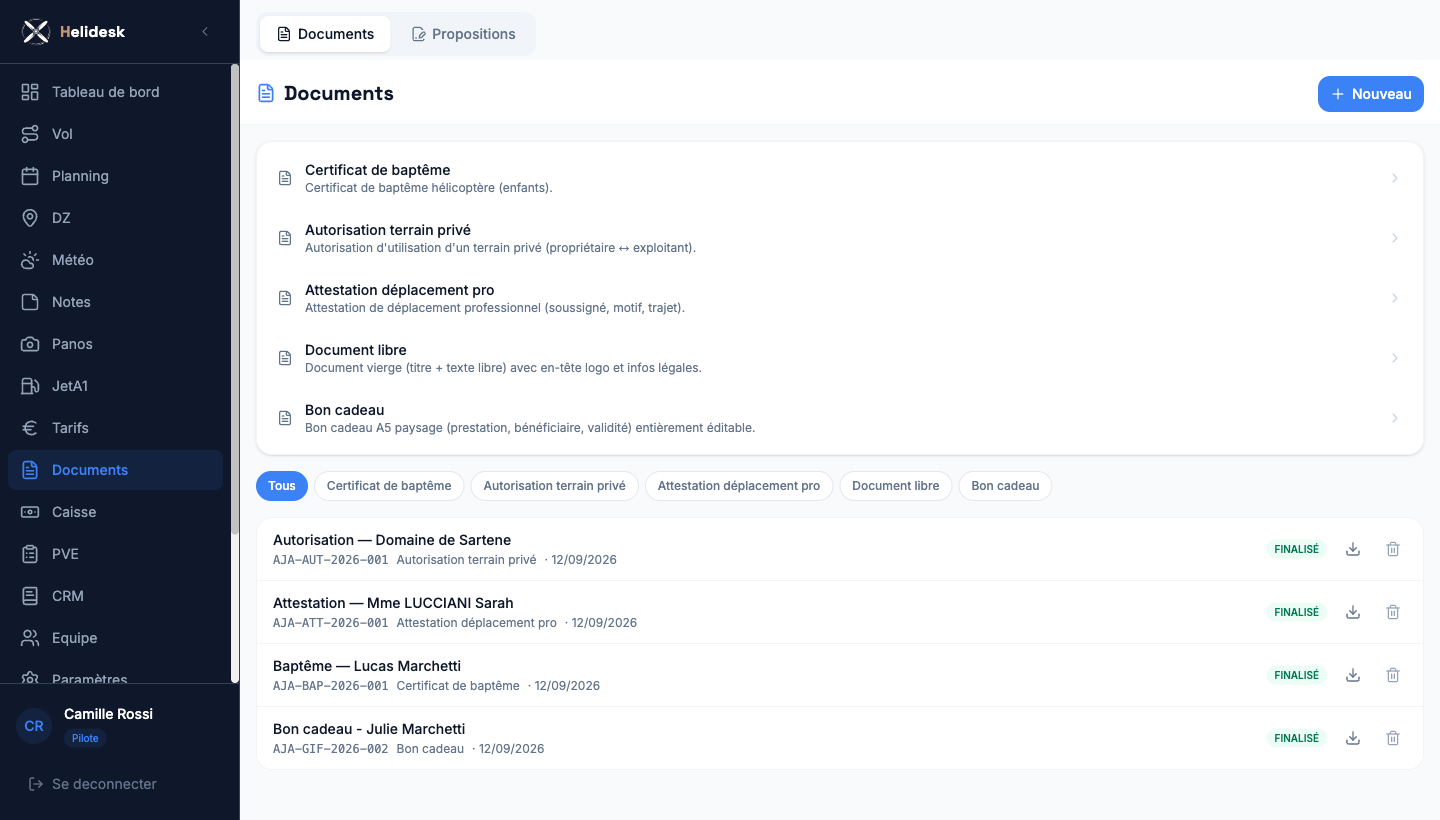The image size is (1440, 820).
Task: Download the Autorisation — Domaine de Sartene document
Action: (x=1353, y=549)
